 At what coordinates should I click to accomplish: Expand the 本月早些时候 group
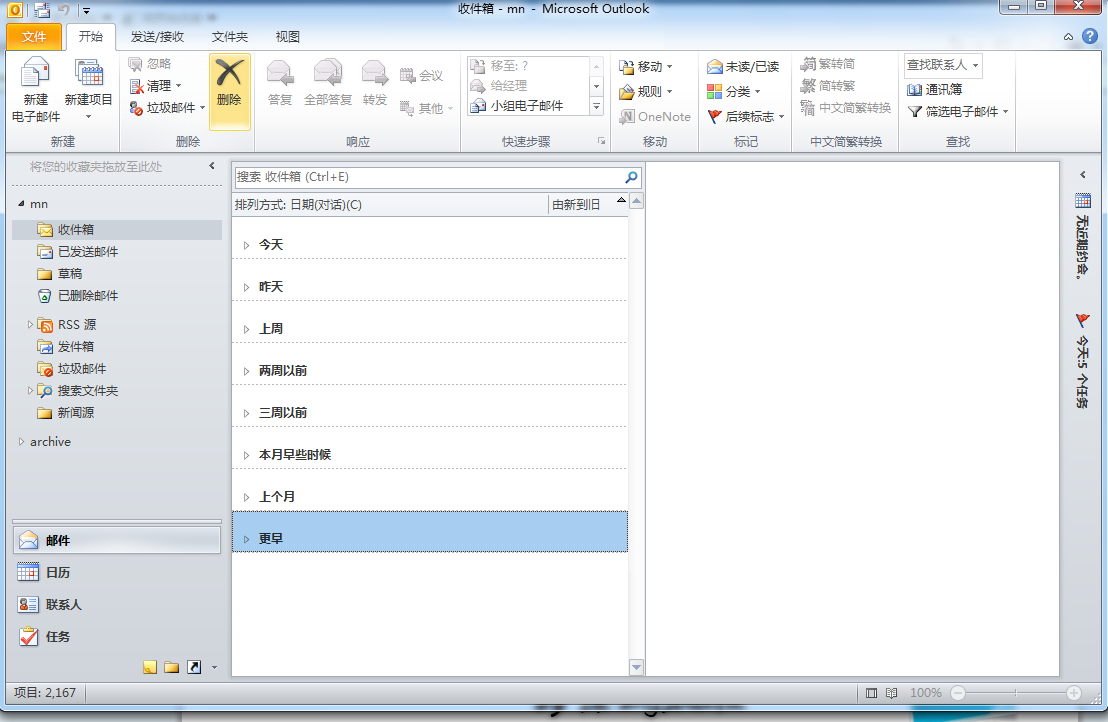(247, 455)
